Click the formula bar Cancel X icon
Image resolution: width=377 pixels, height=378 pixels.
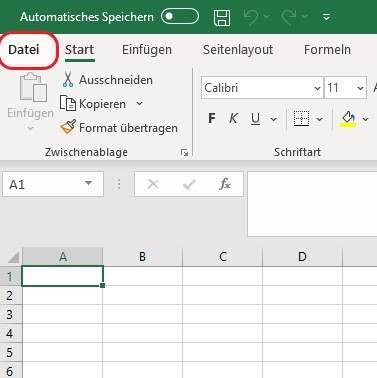click(153, 184)
